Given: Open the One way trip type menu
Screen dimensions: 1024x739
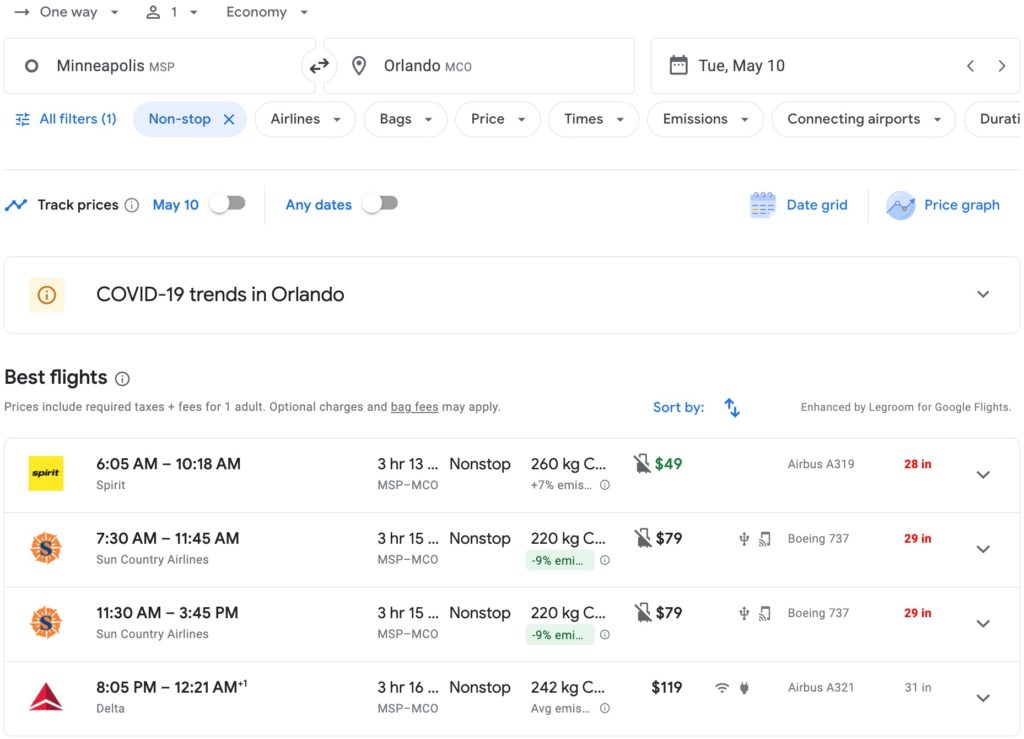Looking at the screenshot, I should pyautogui.click(x=66, y=12).
